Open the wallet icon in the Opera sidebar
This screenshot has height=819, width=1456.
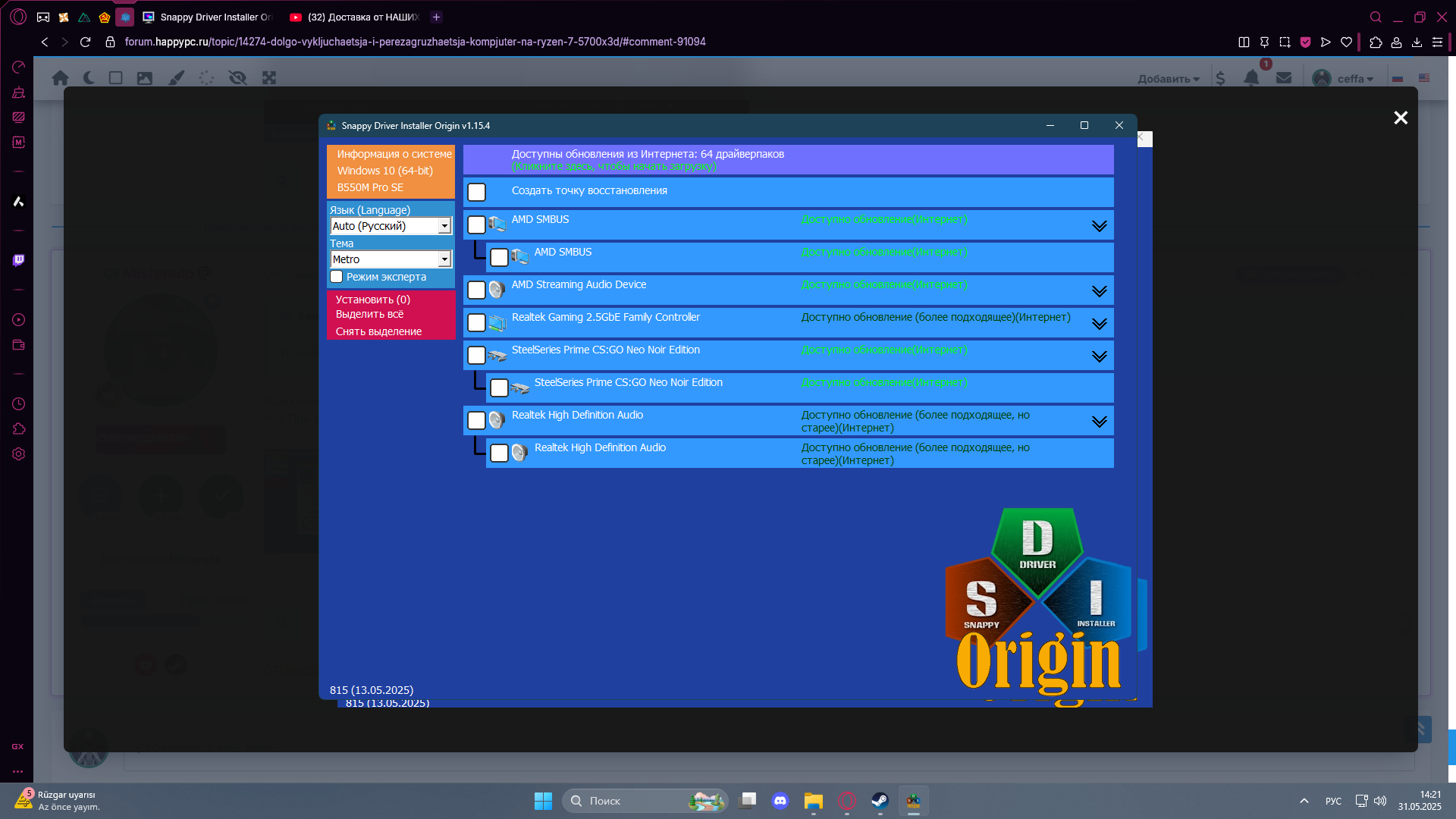[x=18, y=345]
